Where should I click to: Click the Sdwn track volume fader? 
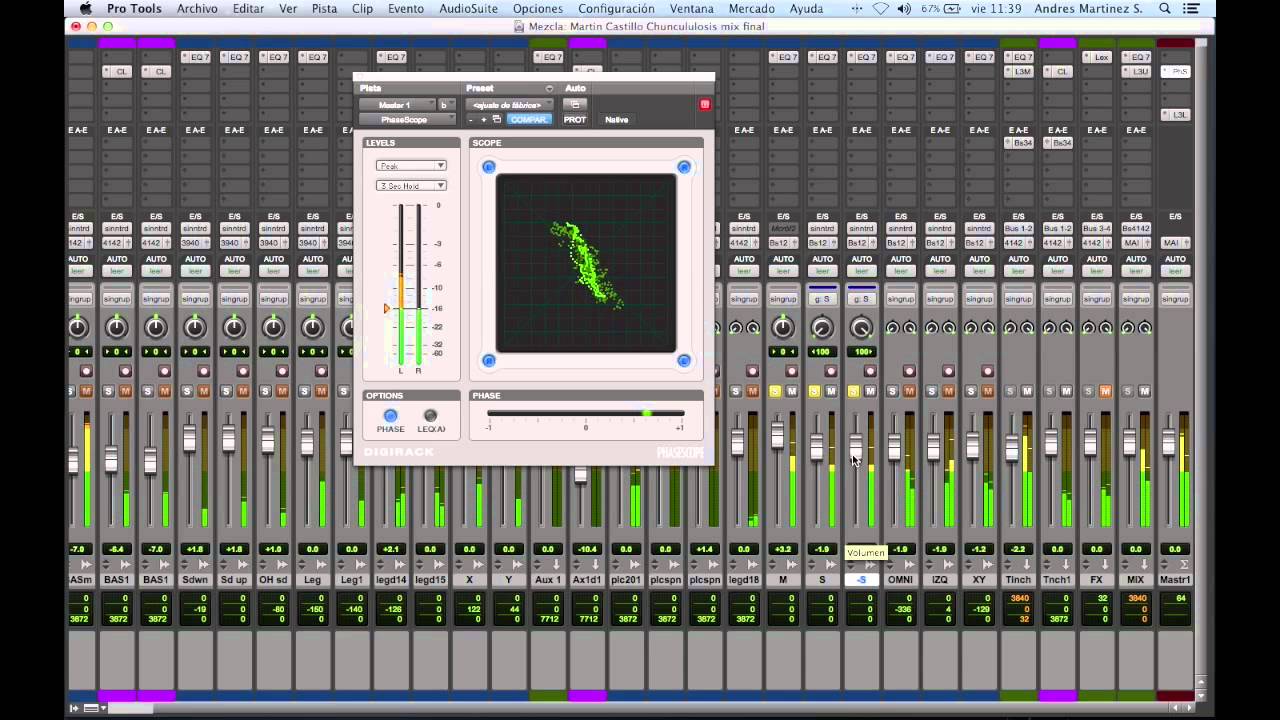point(189,437)
